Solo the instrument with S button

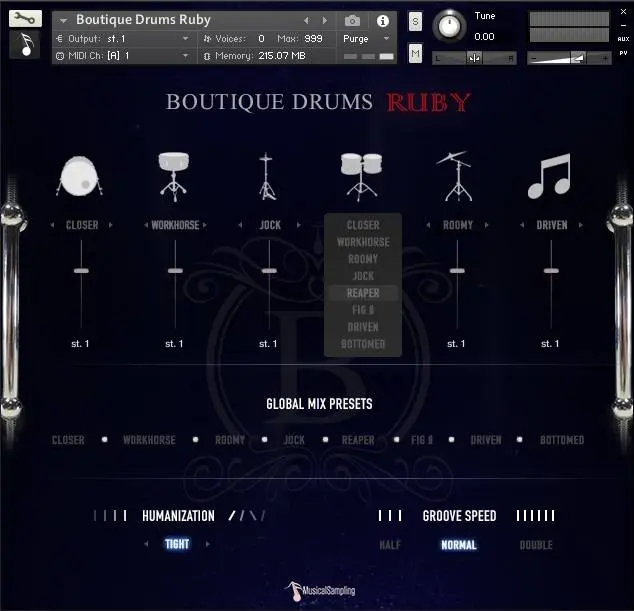point(415,21)
